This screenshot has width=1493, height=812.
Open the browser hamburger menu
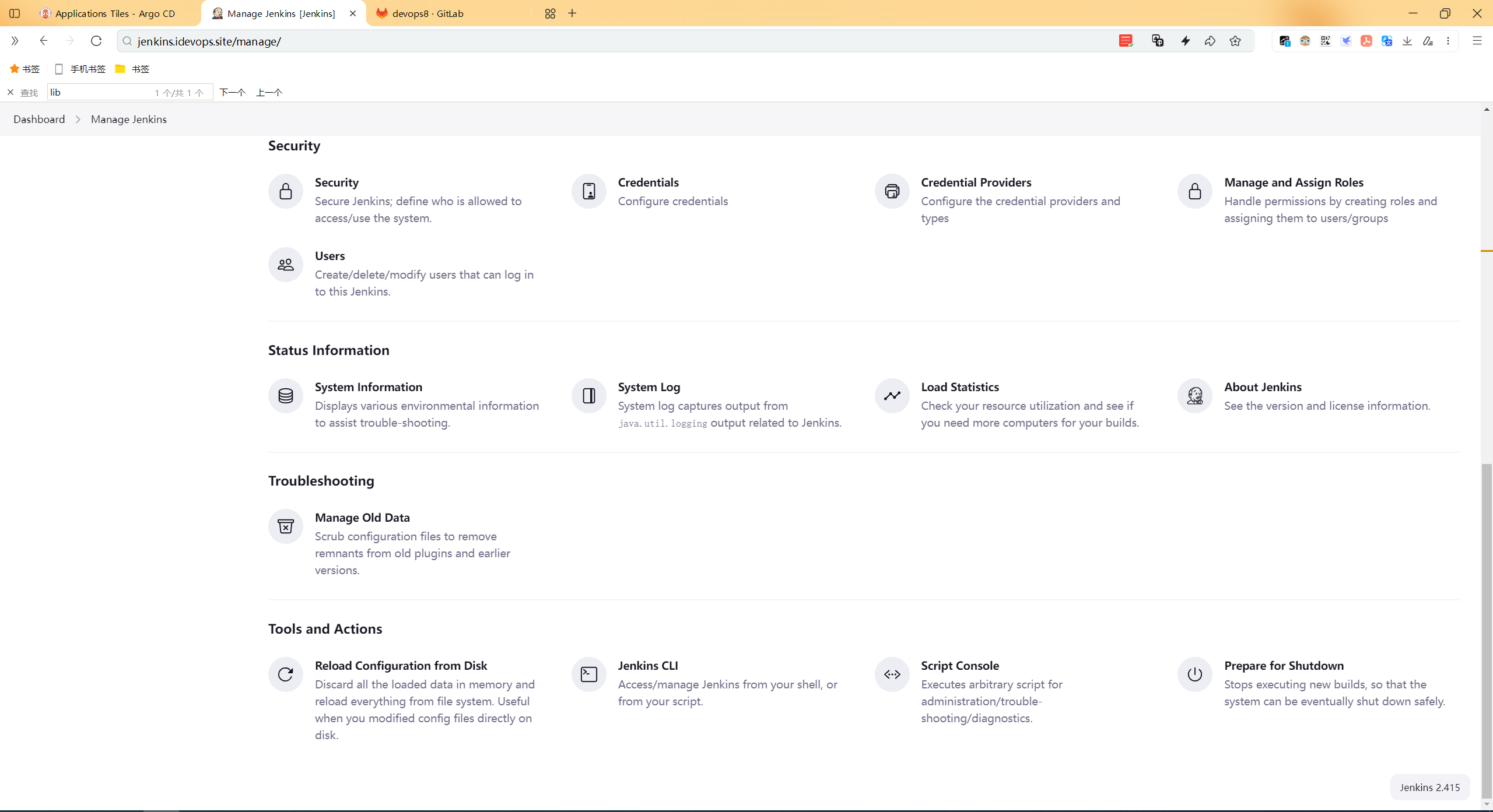click(1477, 41)
